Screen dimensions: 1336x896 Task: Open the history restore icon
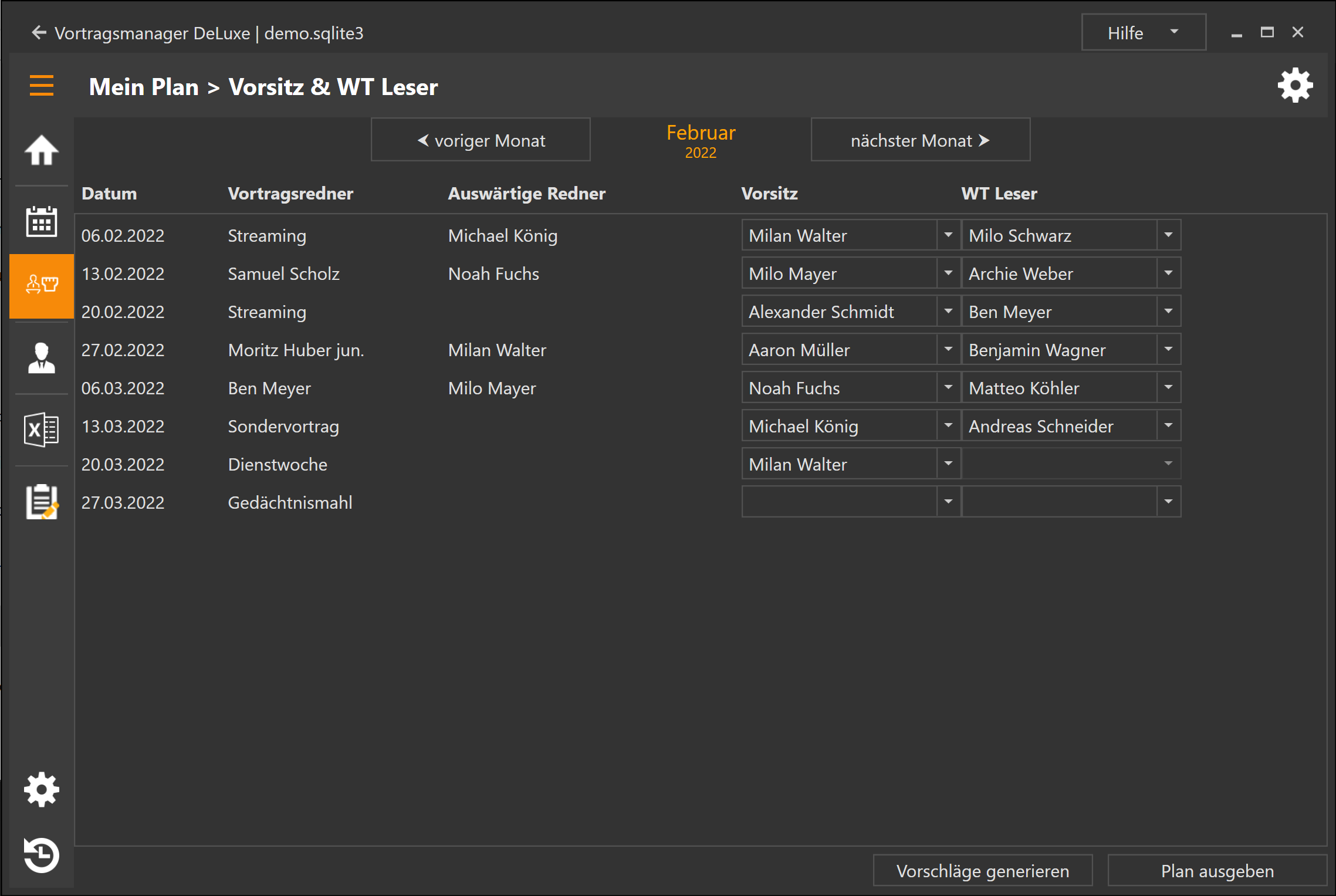[x=41, y=855]
